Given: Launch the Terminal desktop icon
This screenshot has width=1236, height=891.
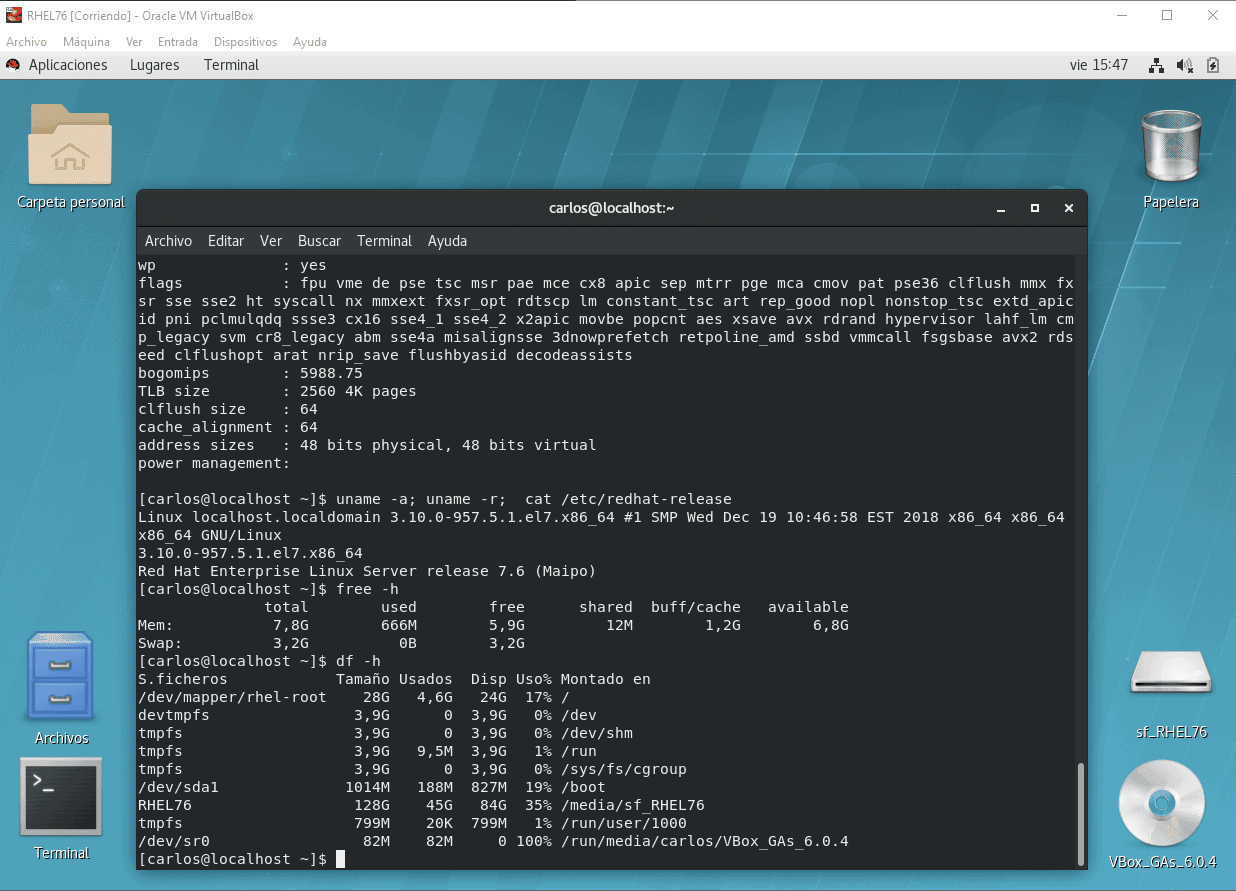Looking at the screenshot, I should (x=61, y=797).
